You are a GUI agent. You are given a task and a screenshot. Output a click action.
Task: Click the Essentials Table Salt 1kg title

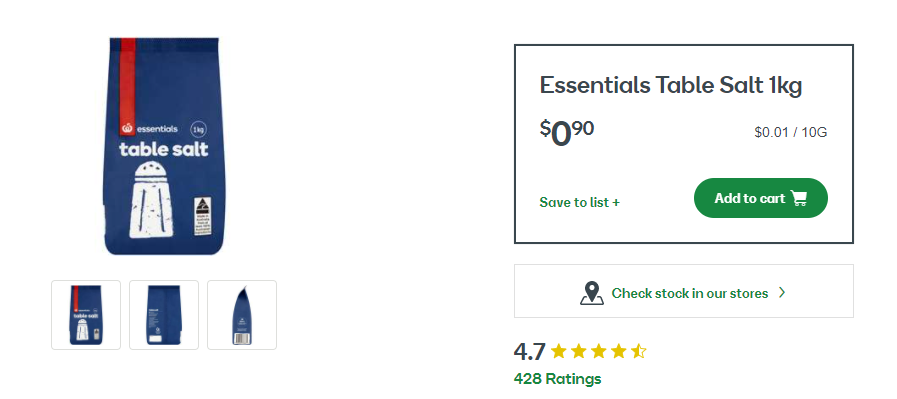click(x=670, y=85)
